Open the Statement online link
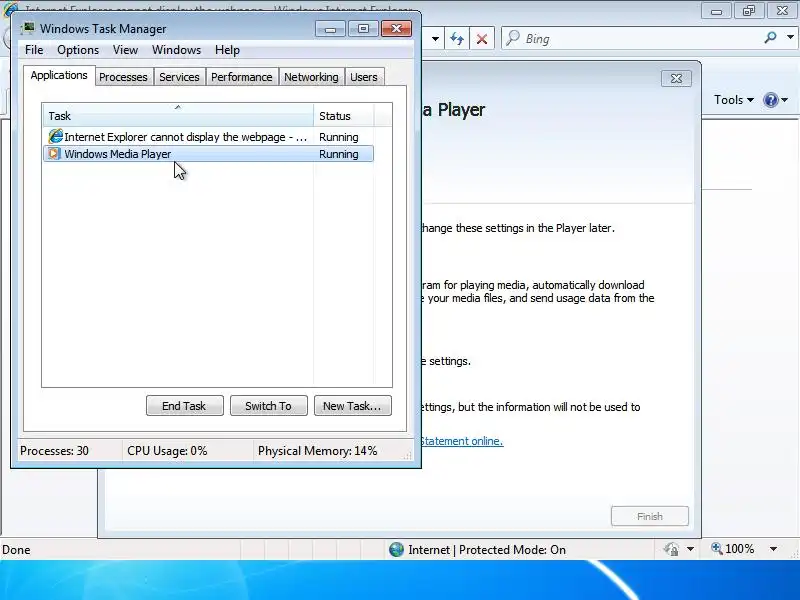This screenshot has height=600, width=800. 462,441
